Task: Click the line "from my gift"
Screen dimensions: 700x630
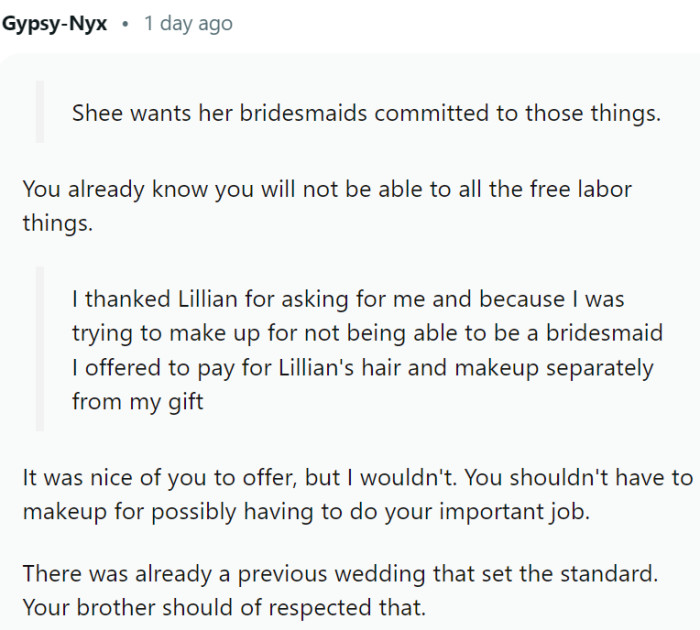Action: click(x=139, y=401)
